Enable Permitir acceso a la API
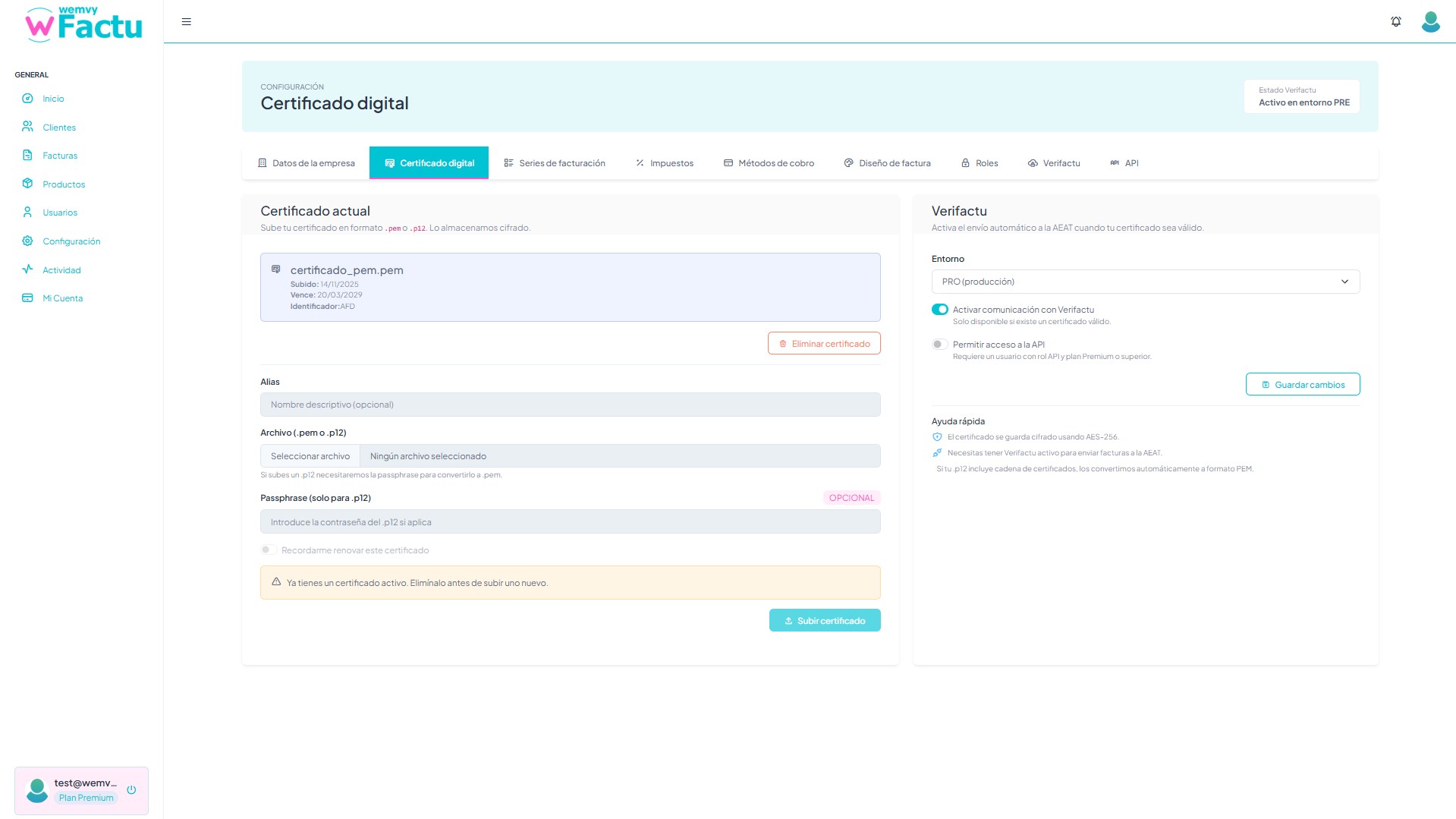 click(x=939, y=344)
